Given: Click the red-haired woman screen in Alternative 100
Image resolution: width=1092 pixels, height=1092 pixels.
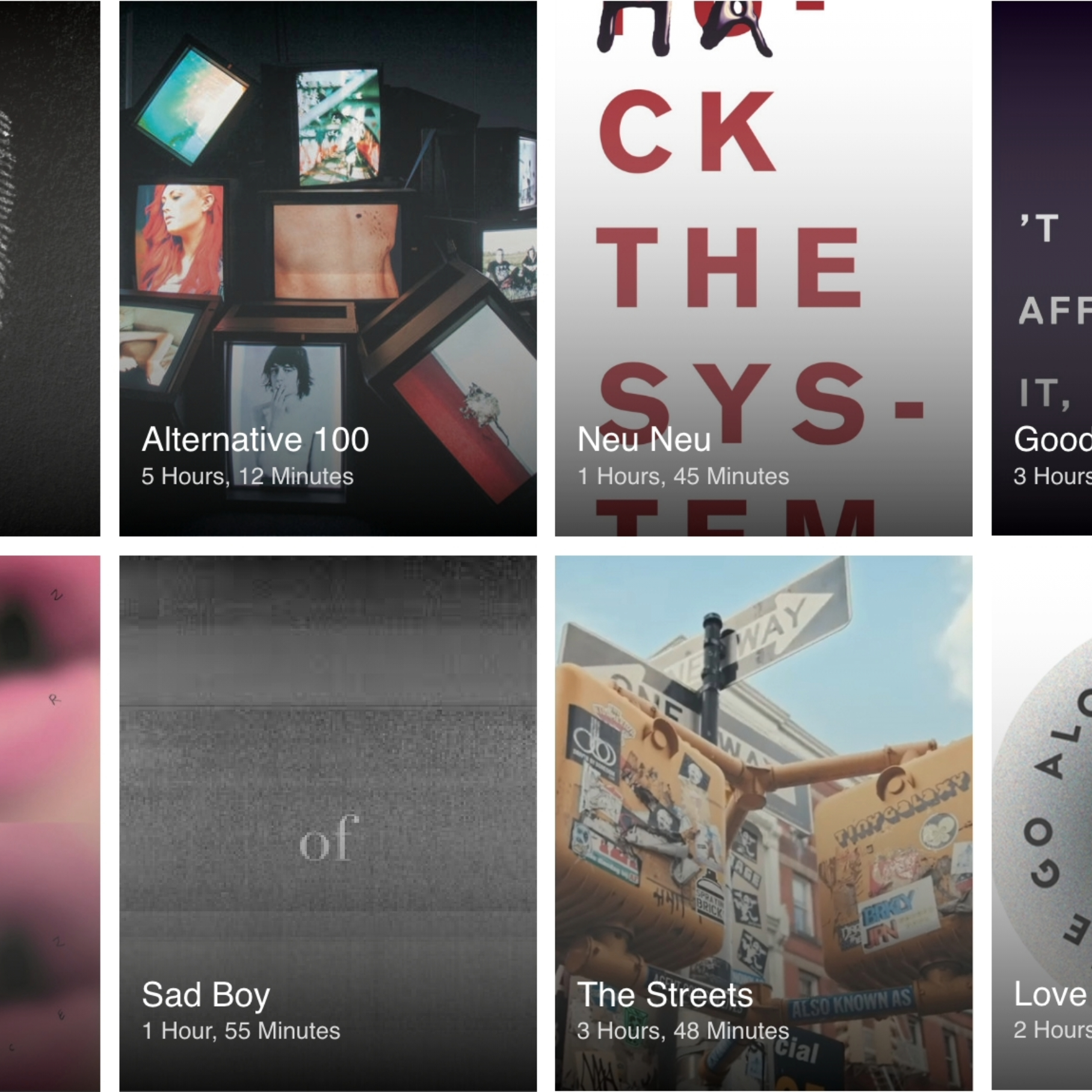Looking at the screenshot, I should (179, 238).
